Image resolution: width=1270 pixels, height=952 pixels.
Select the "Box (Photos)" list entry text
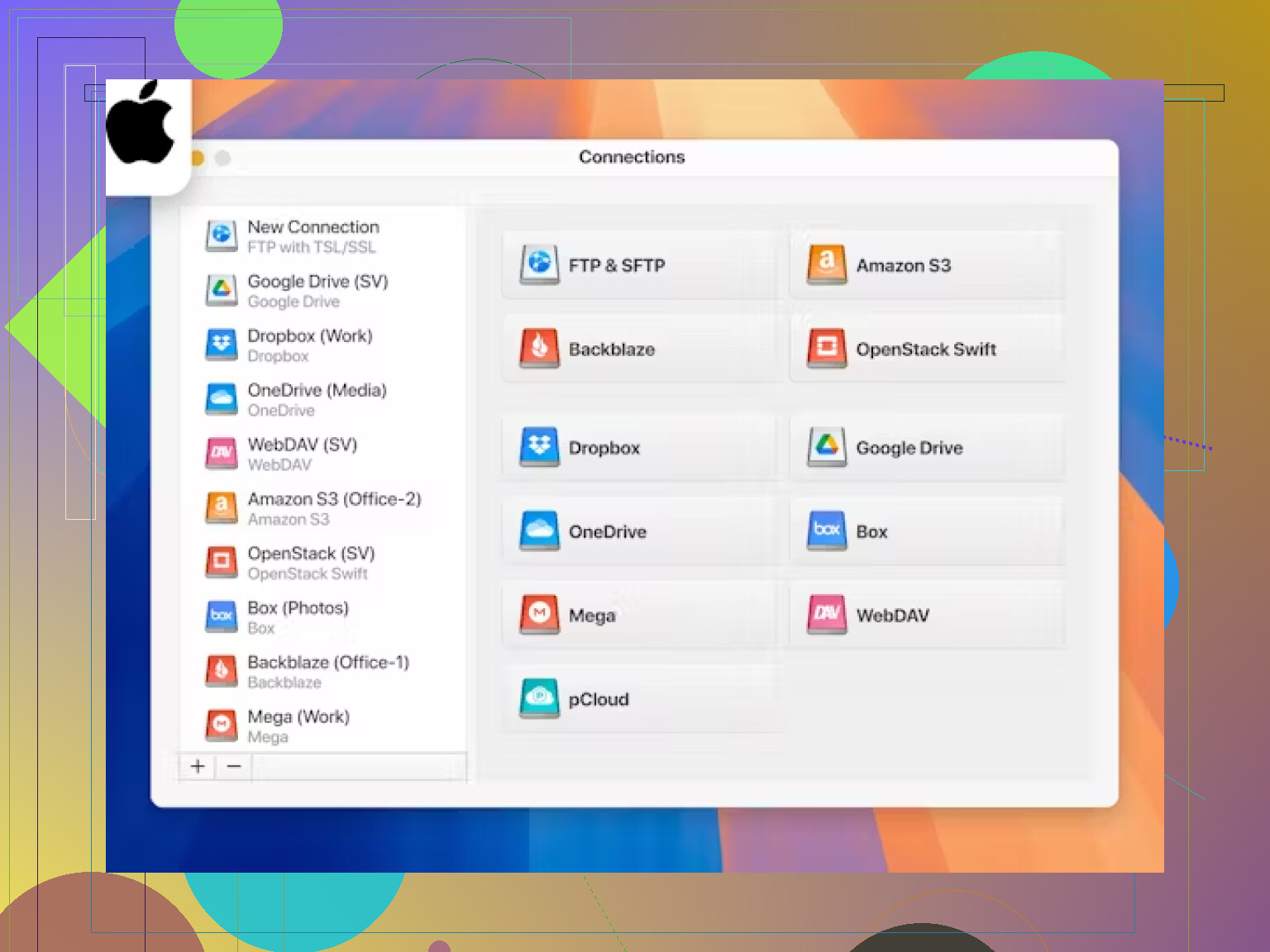point(298,608)
